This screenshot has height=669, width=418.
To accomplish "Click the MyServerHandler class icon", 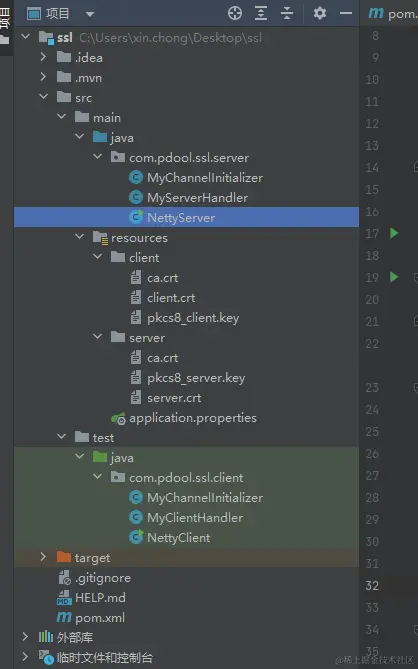I will coord(136,197).
